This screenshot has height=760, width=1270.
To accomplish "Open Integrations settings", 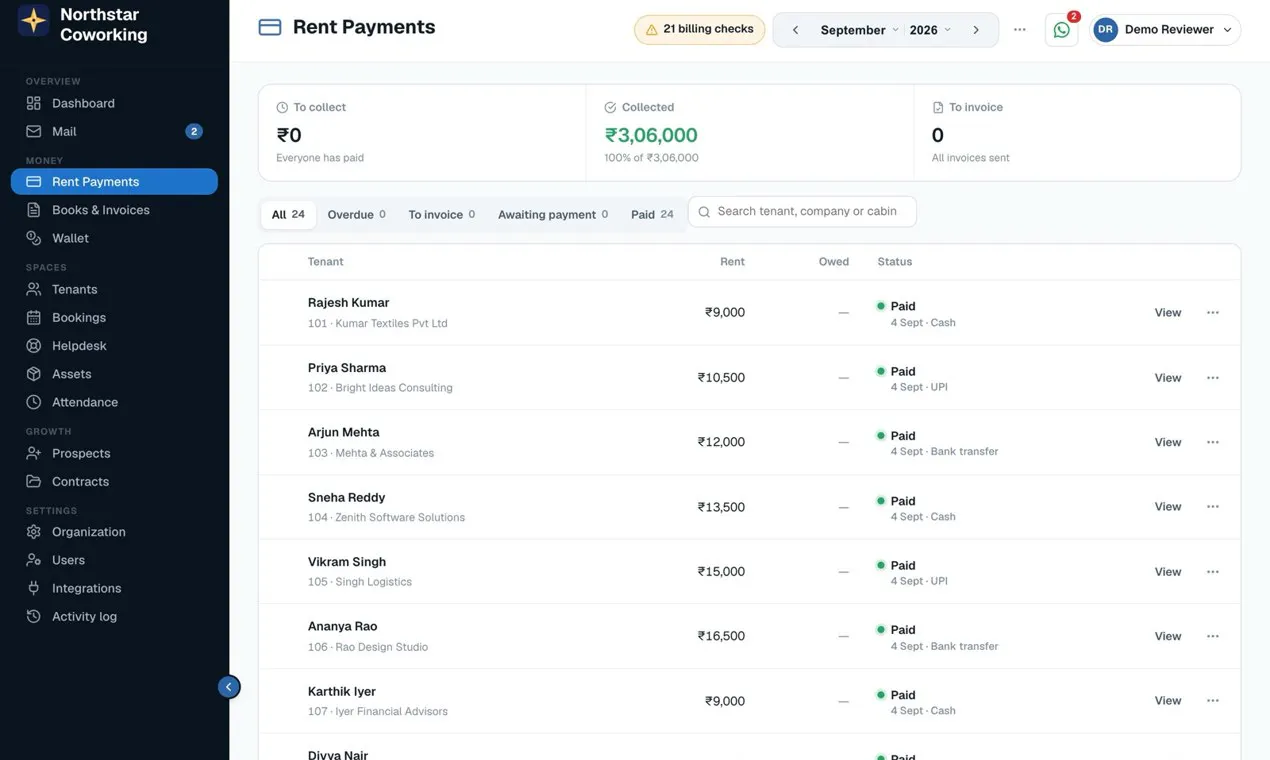I will pyautogui.click(x=114, y=588).
